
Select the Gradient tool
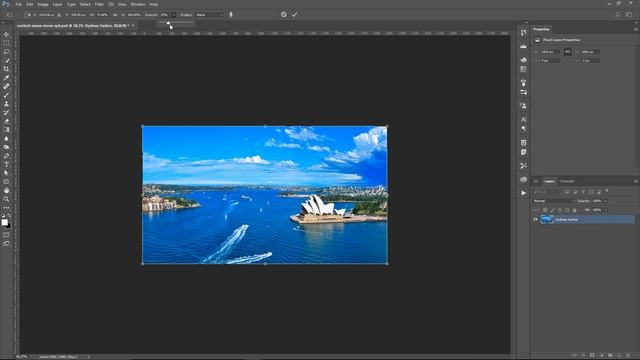coord(6,130)
